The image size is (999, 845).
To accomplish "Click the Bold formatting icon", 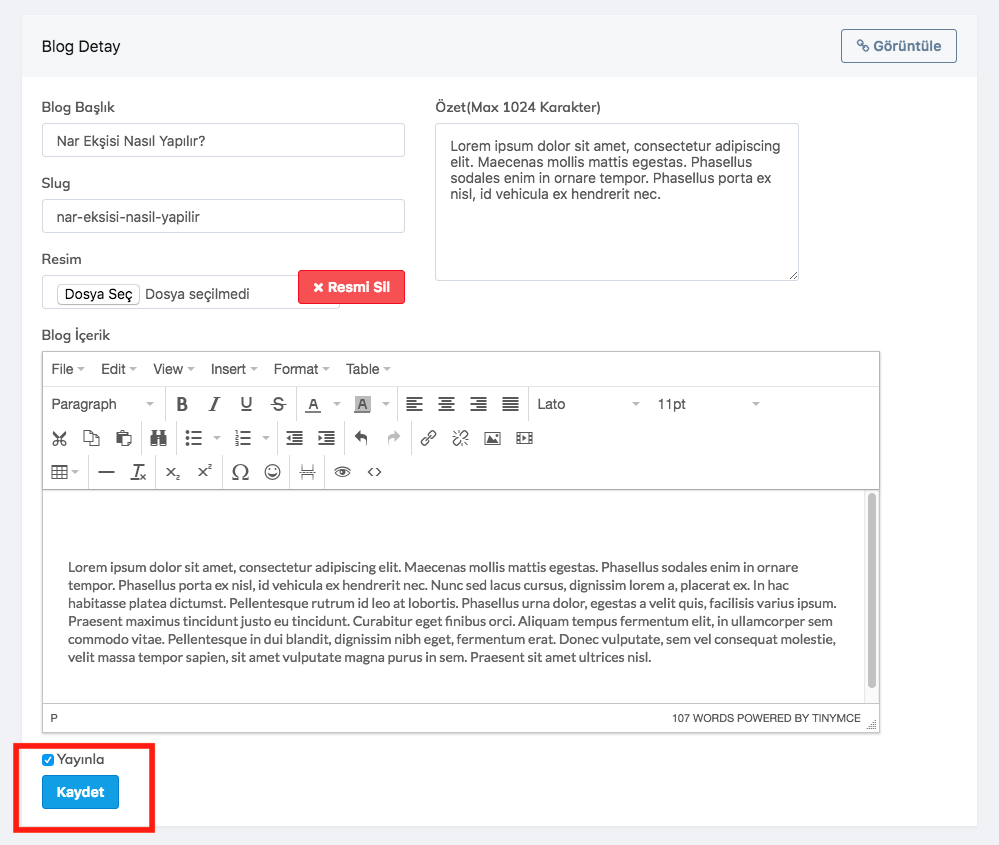I will (182, 404).
